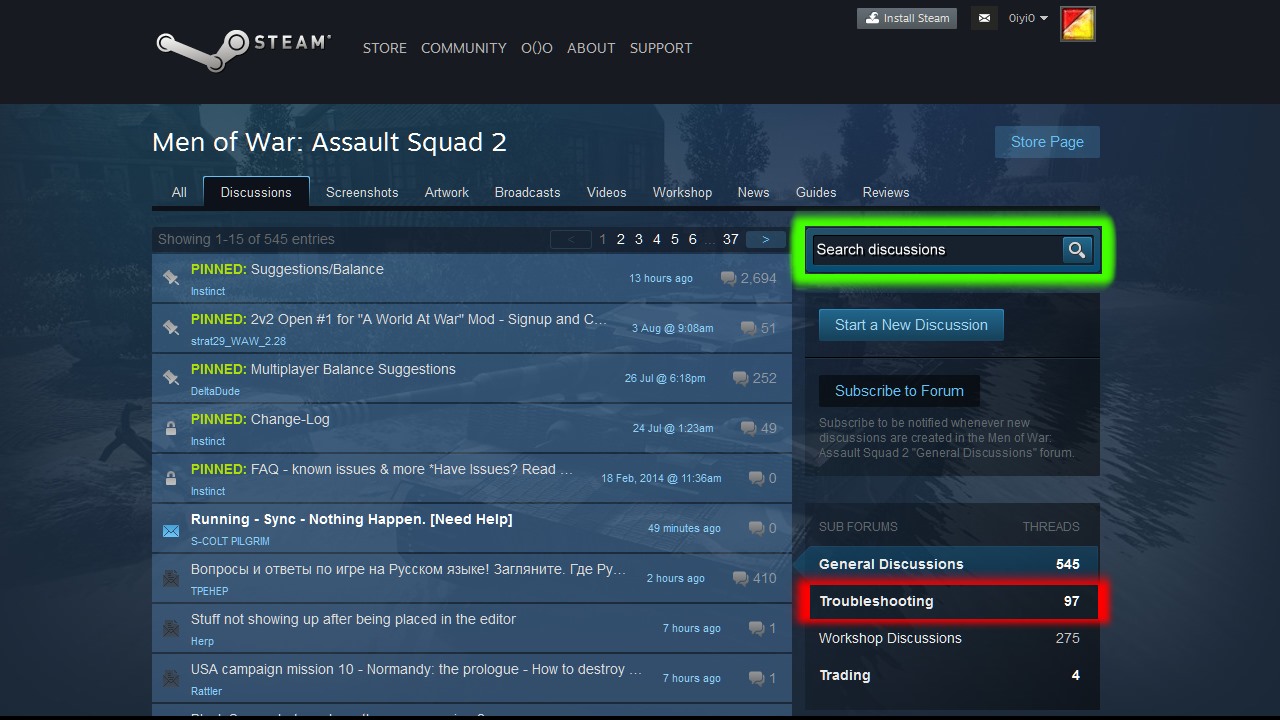Viewport: 1280px width, 720px height.
Task: Click the lock icon beside the FAQ thread
Action: [x=171, y=478]
